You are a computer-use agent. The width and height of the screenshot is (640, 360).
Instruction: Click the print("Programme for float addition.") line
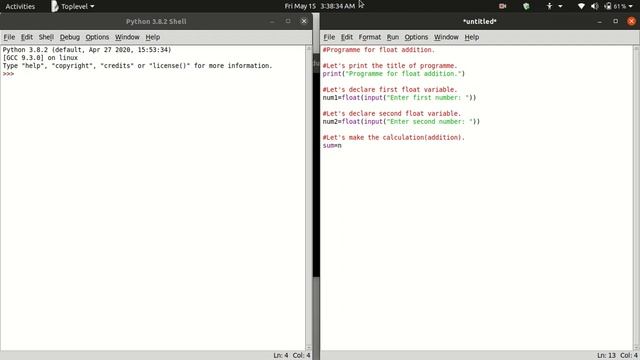point(393,74)
